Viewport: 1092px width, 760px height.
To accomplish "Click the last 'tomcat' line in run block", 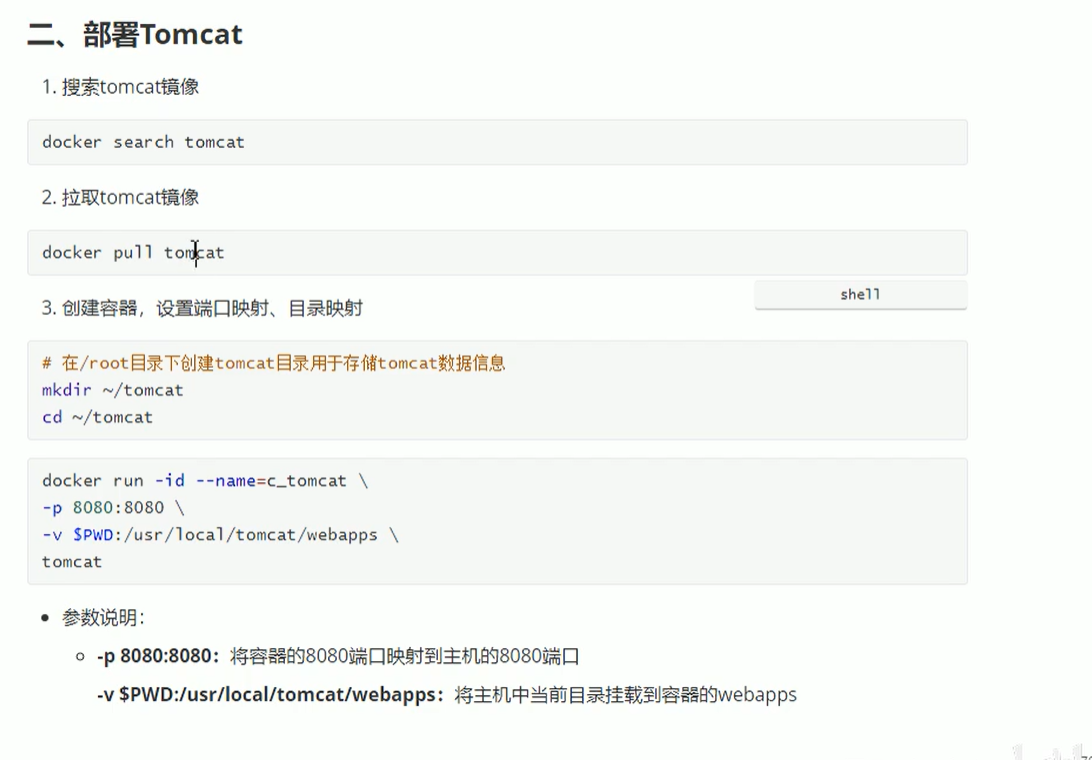I will (72, 562).
